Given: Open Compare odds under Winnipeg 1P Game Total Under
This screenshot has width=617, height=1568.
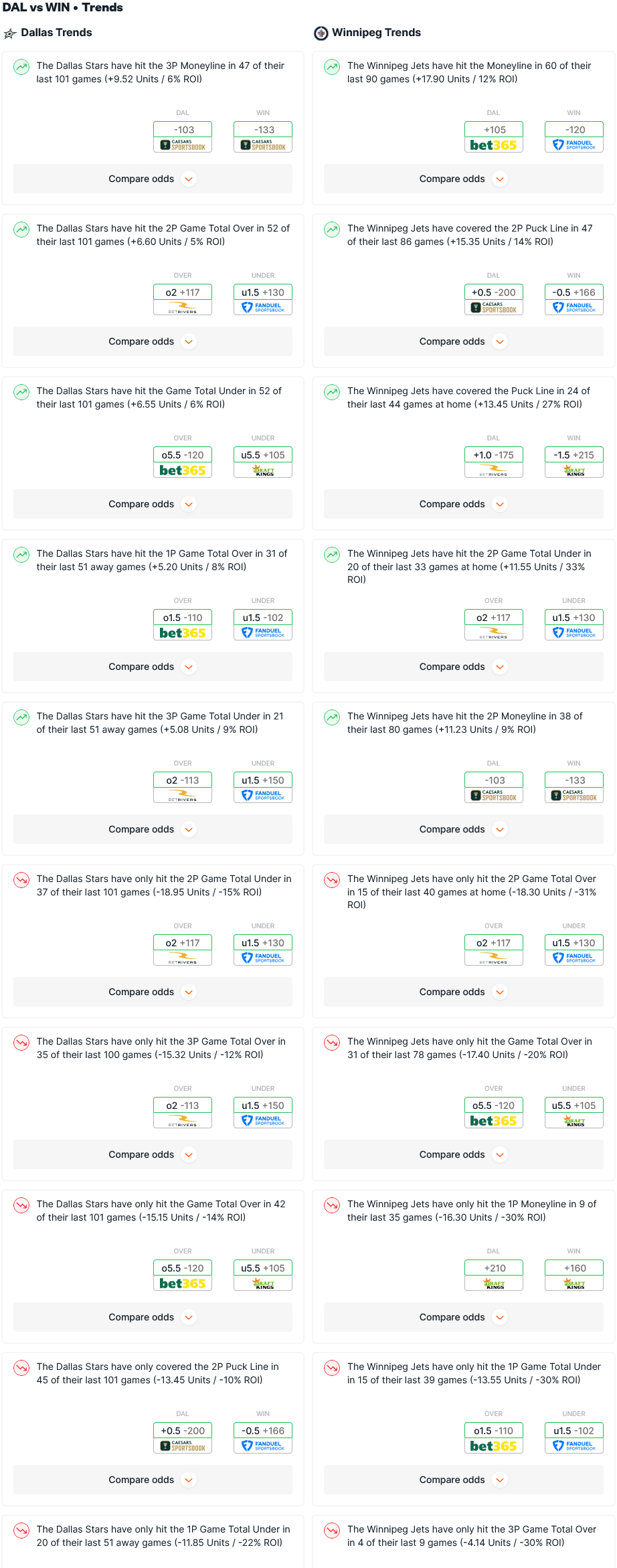Looking at the screenshot, I should click(x=464, y=1480).
